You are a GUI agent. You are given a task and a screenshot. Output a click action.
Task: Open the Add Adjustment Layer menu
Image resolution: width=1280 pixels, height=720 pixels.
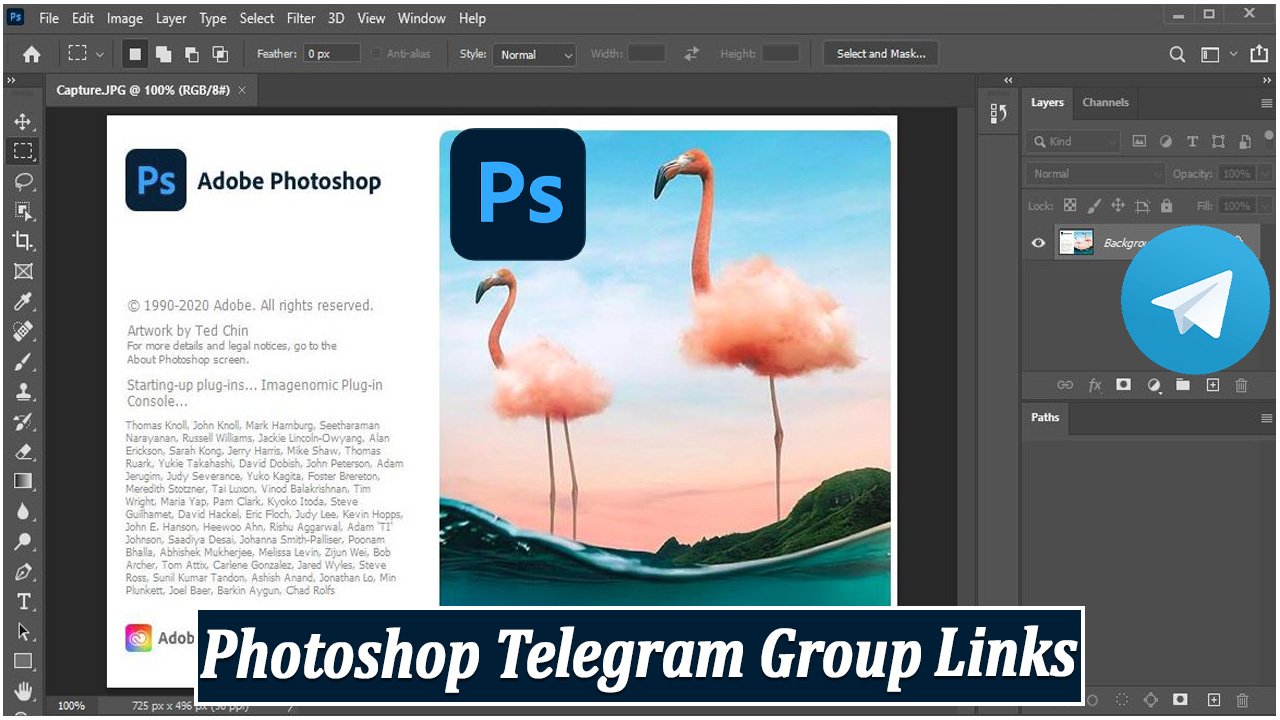(1155, 384)
